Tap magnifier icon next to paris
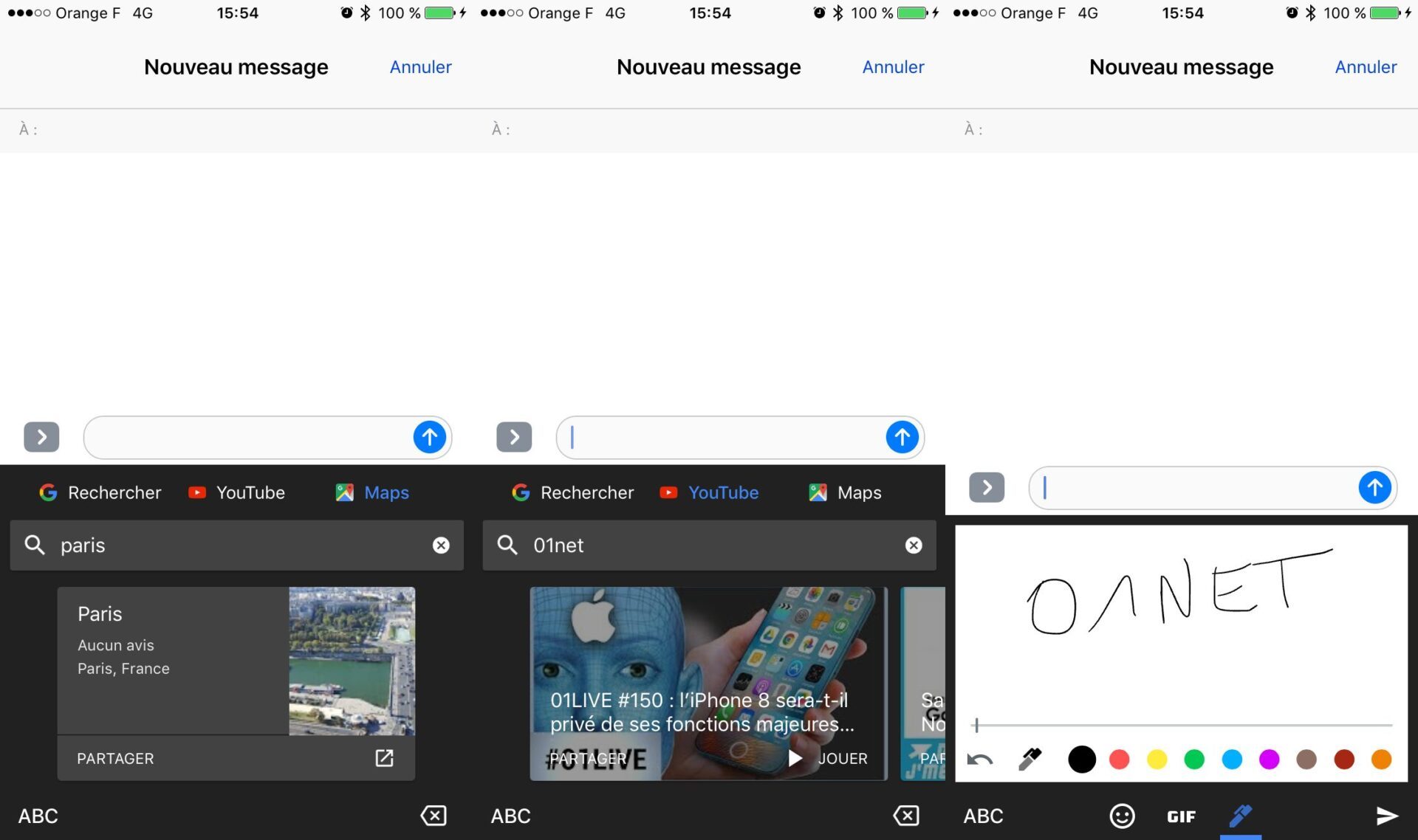 [x=35, y=545]
